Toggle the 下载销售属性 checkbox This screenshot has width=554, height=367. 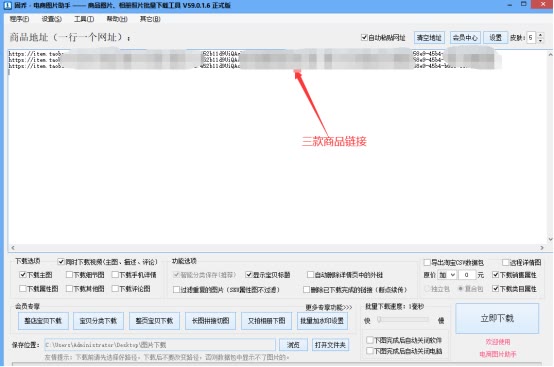coord(496,274)
